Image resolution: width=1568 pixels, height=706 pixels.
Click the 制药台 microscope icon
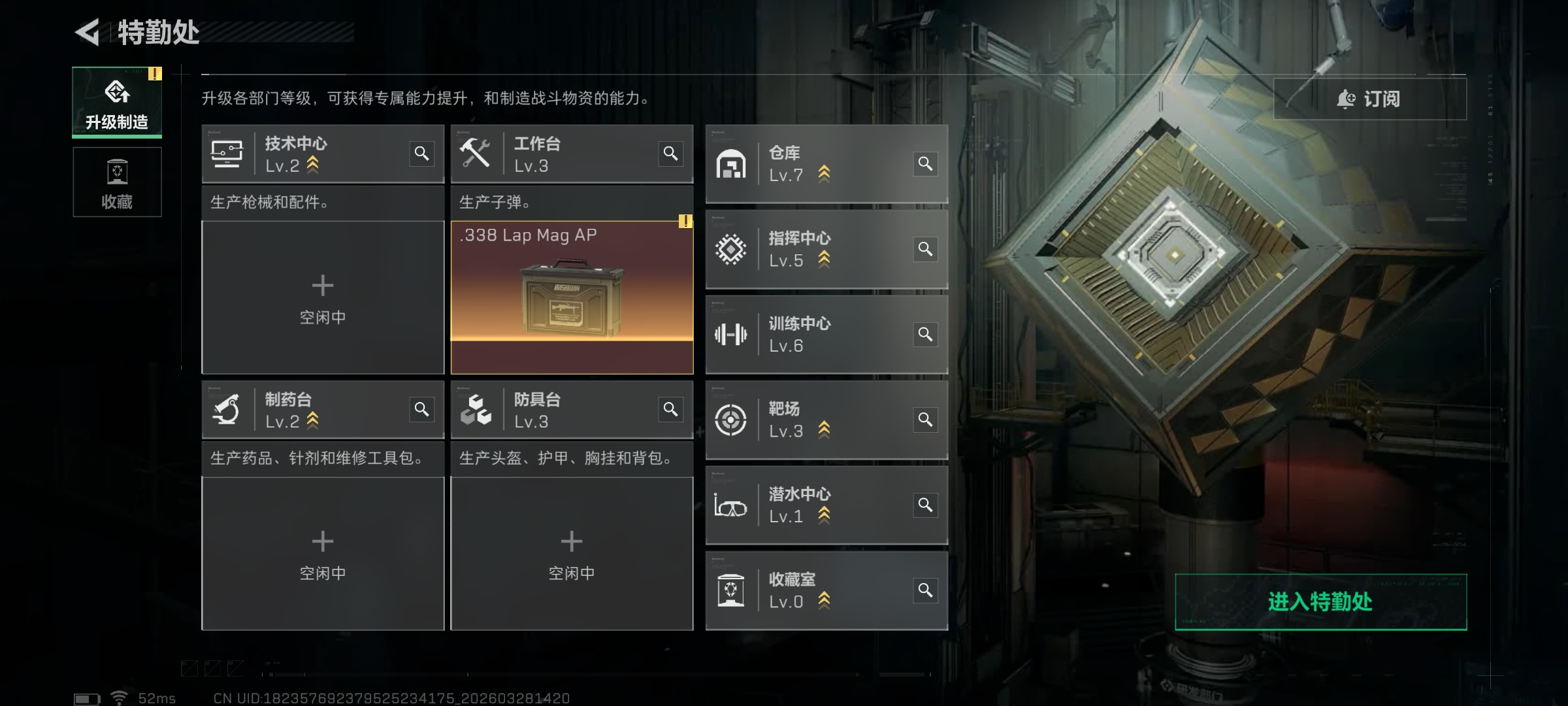pos(227,410)
